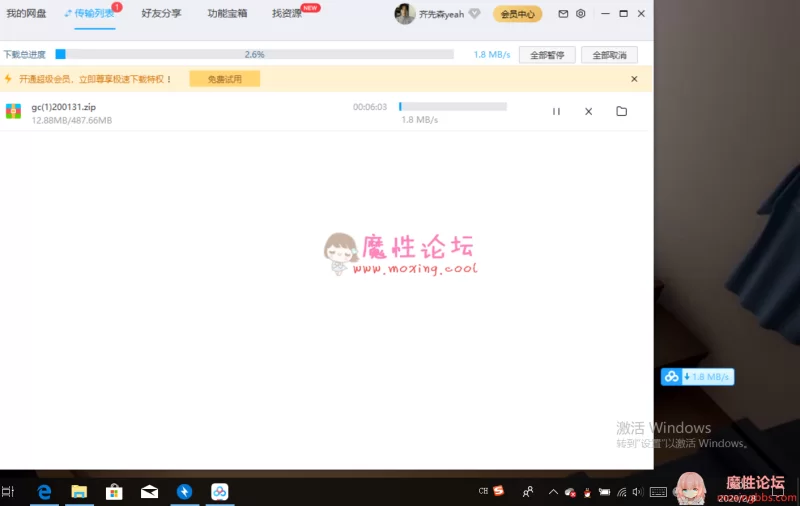Viewport: 800px width, 506px height.
Task: Open folder for gc(1)200131.zip download
Action: [621, 111]
